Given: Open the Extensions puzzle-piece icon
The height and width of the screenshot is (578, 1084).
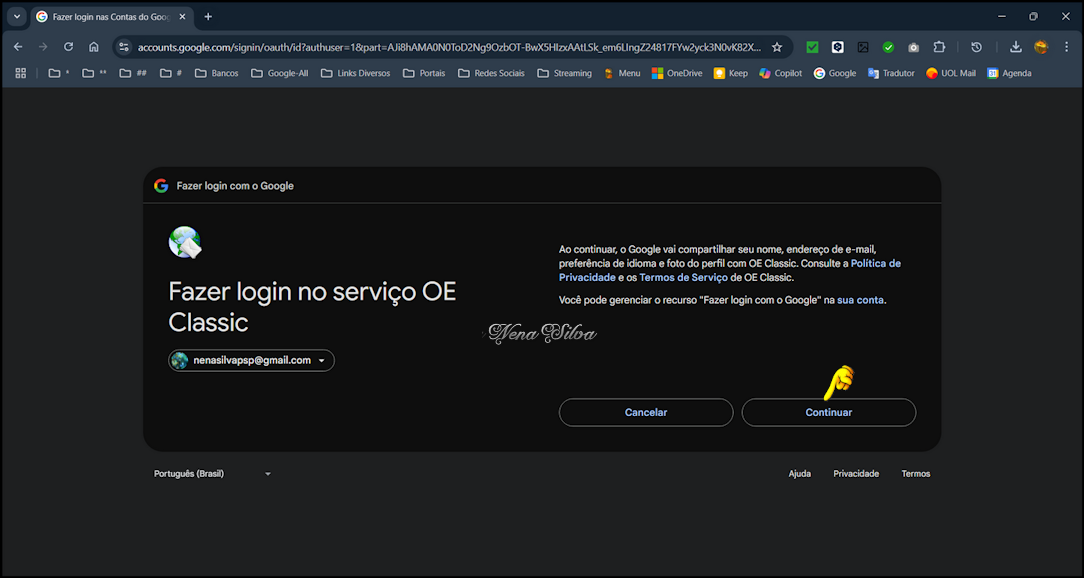Looking at the screenshot, I should [939, 47].
